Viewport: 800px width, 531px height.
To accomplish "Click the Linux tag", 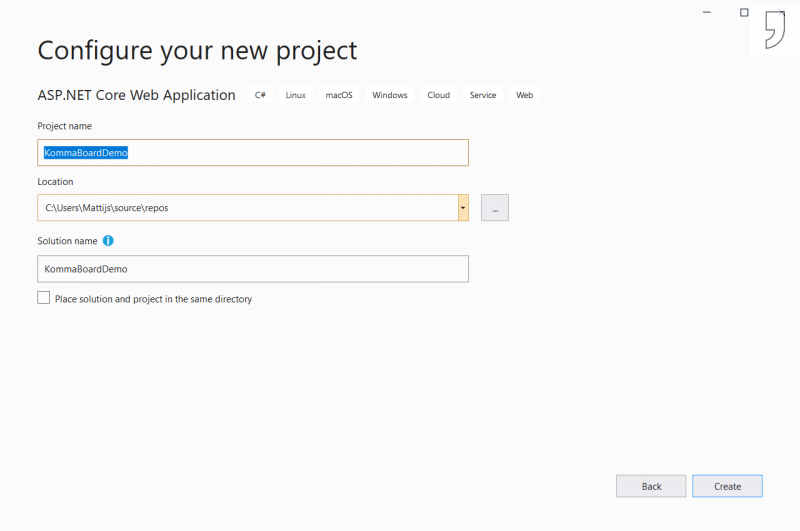I will click(x=295, y=95).
